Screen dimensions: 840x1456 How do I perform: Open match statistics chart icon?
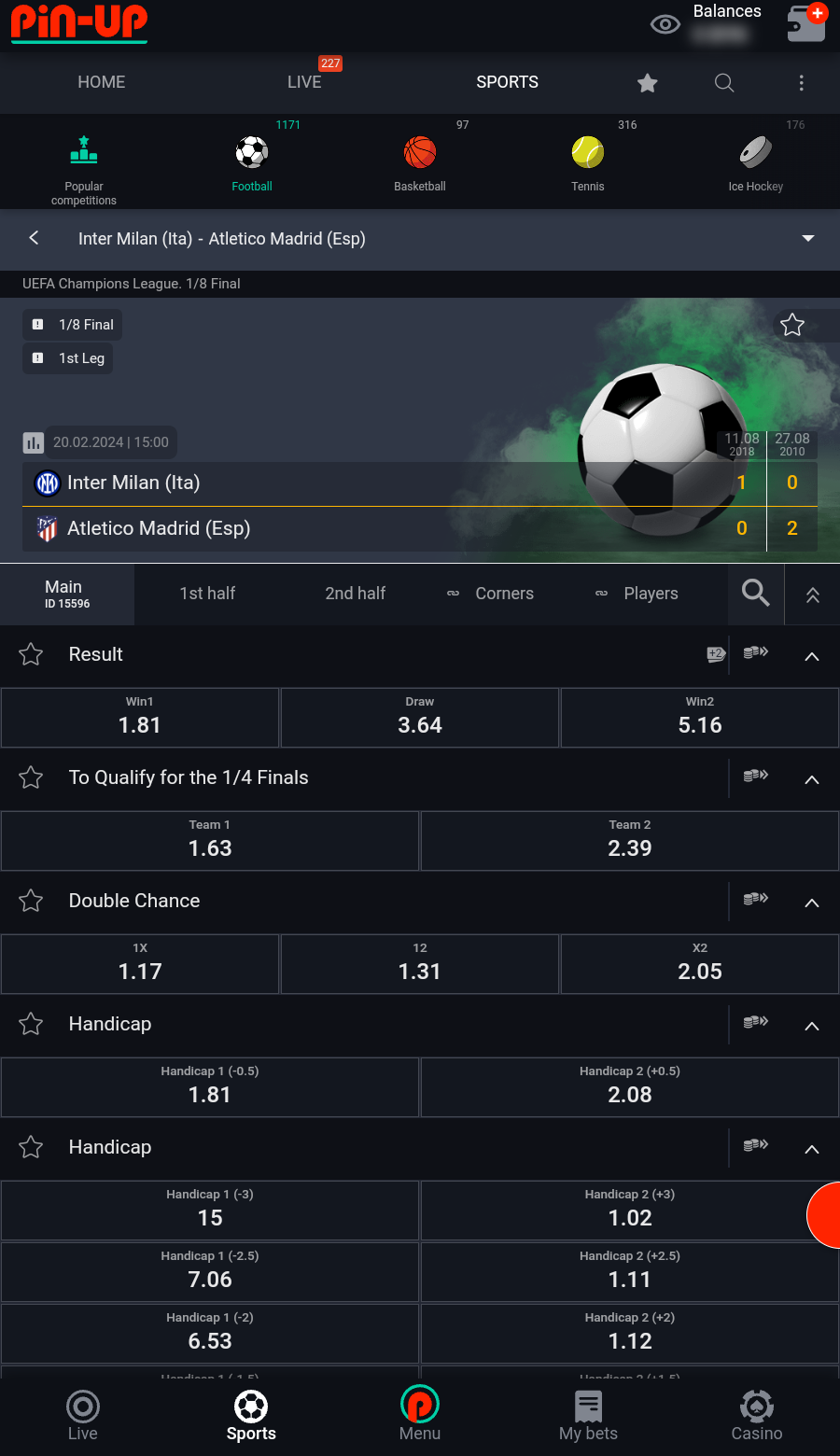(x=34, y=442)
